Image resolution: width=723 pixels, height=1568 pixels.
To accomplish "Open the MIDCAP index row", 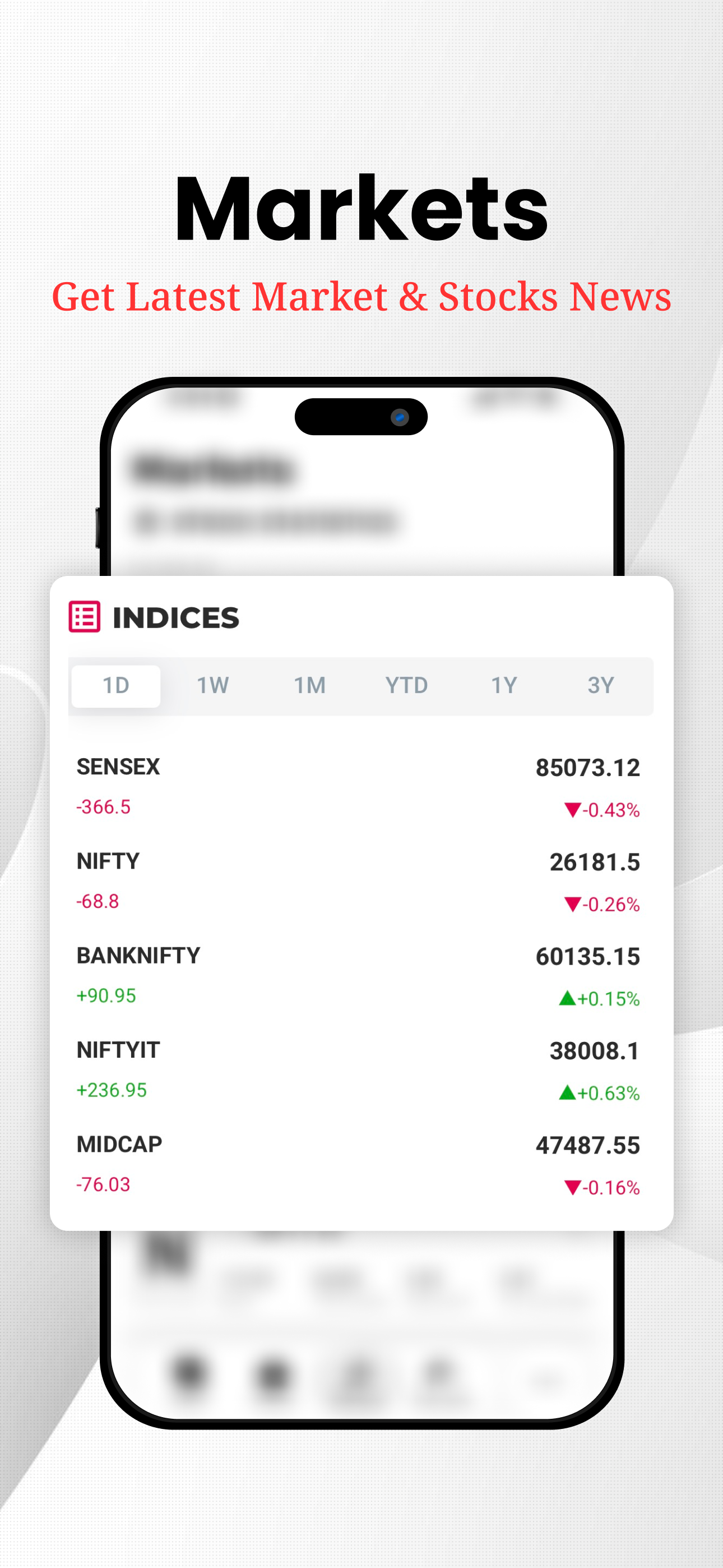I will tap(359, 1164).
